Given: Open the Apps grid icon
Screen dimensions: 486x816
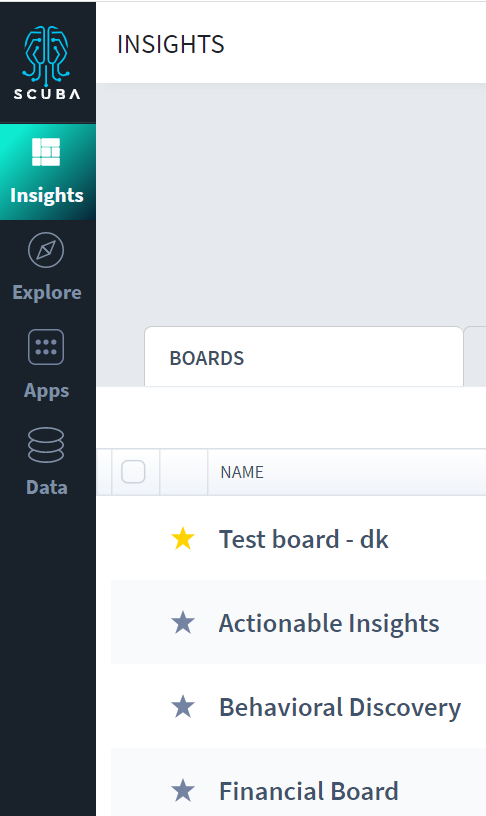Looking at the screenshot, I should pos(46,347).
